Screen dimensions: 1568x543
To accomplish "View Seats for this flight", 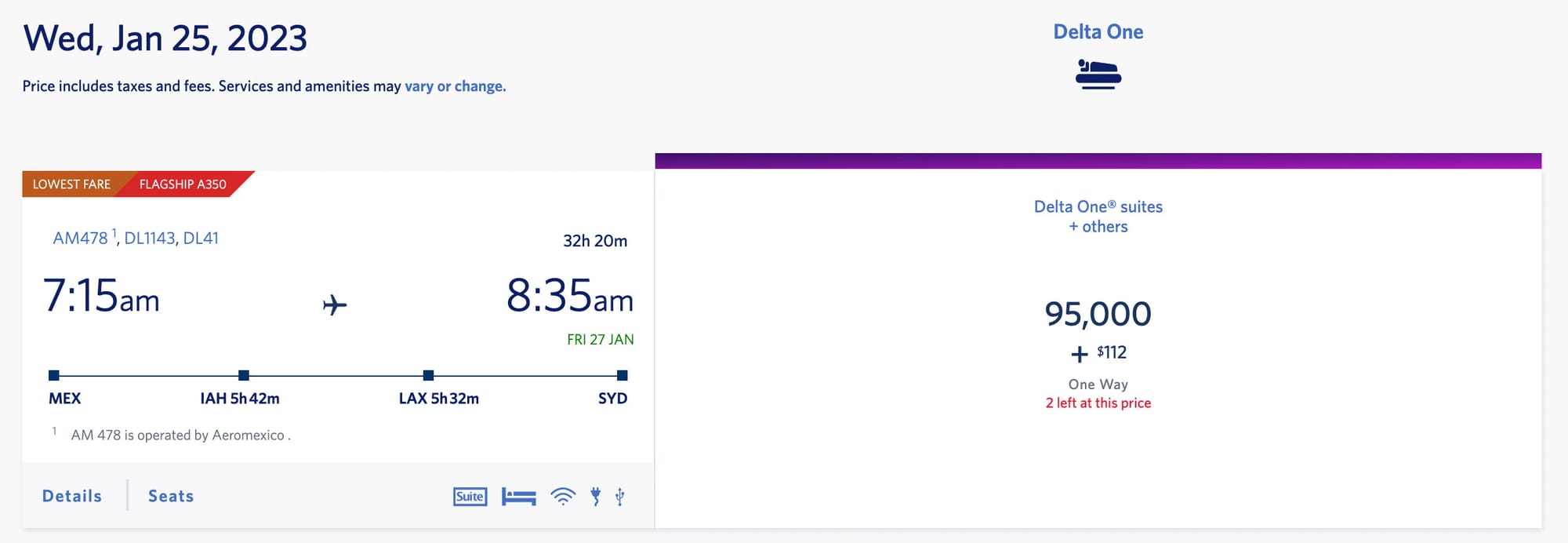I will pyautogui.click(x=170, y=495).
